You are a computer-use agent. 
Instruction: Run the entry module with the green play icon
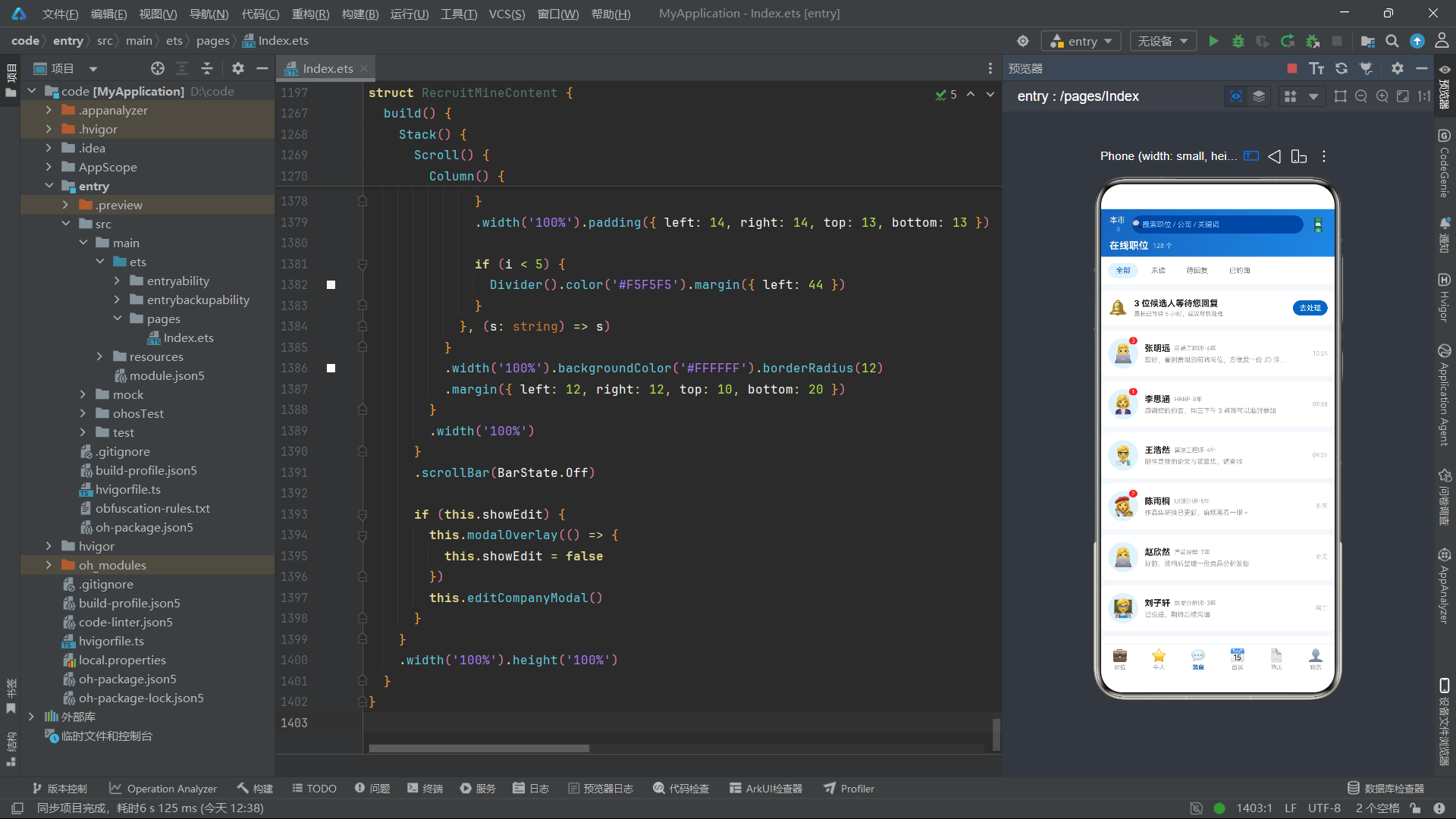coord(1213,41)
